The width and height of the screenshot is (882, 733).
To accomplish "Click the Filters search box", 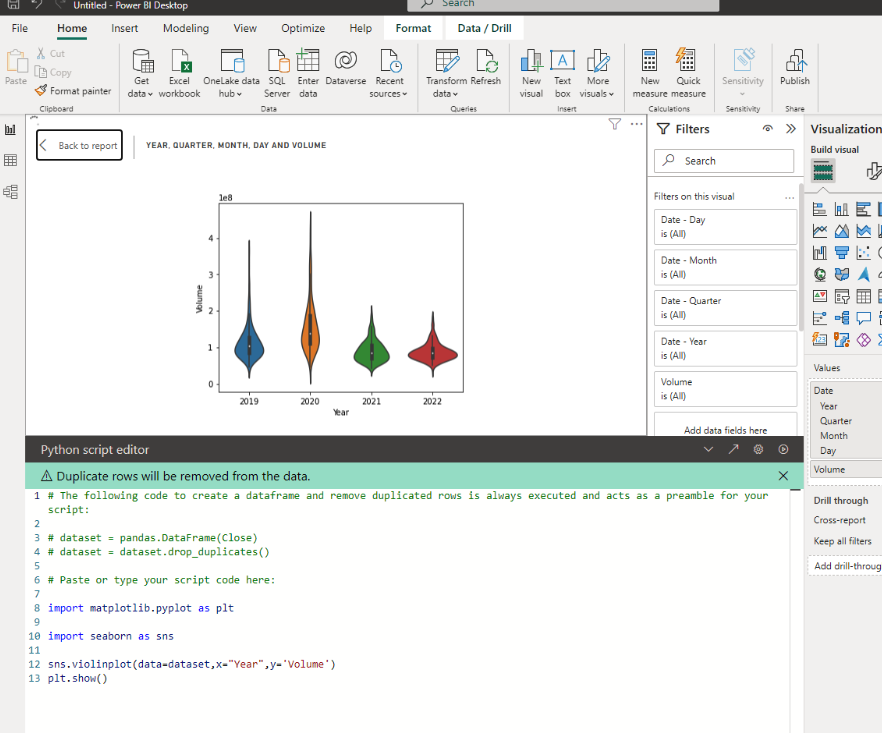I will [725, 161].
